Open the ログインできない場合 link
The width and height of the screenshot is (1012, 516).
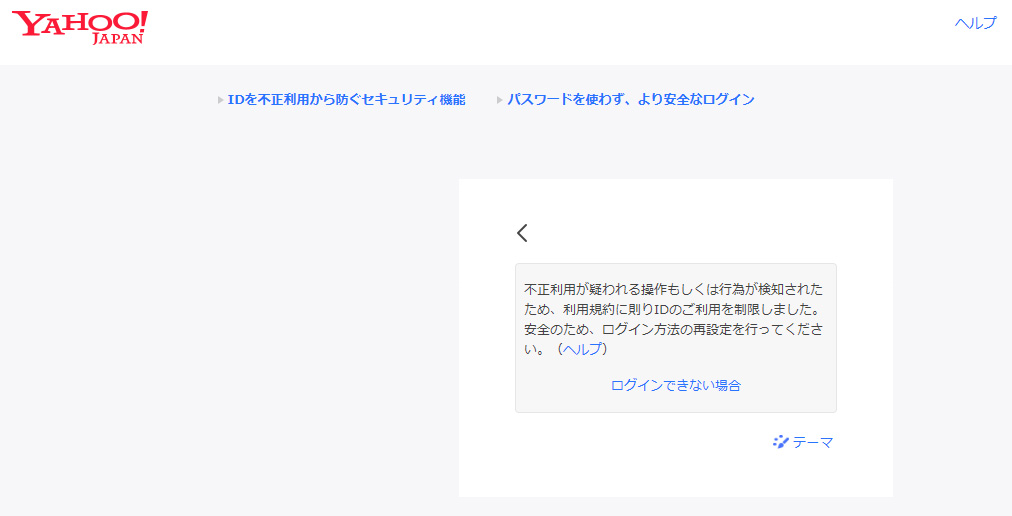coord(675,385)
